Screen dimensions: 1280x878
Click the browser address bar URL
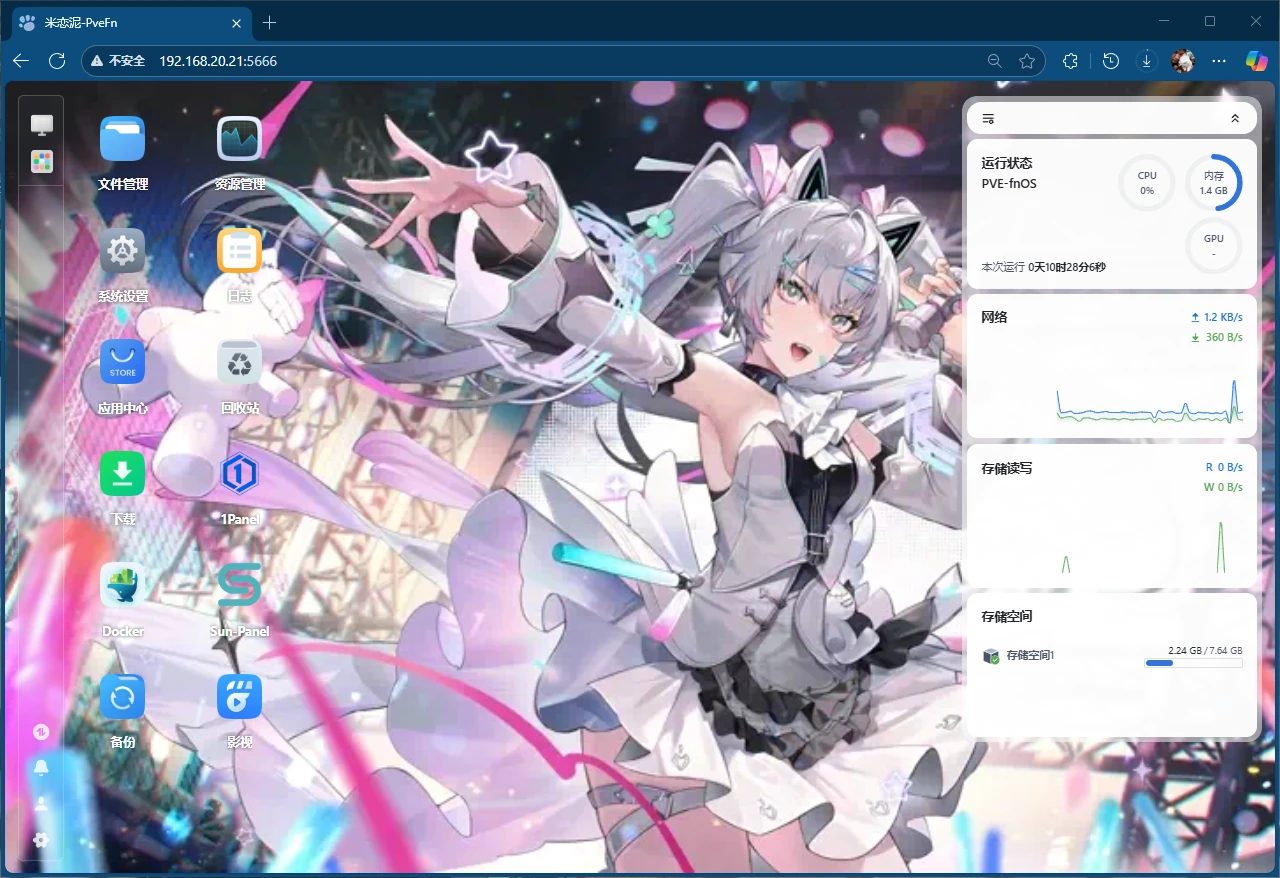point(218,61)
